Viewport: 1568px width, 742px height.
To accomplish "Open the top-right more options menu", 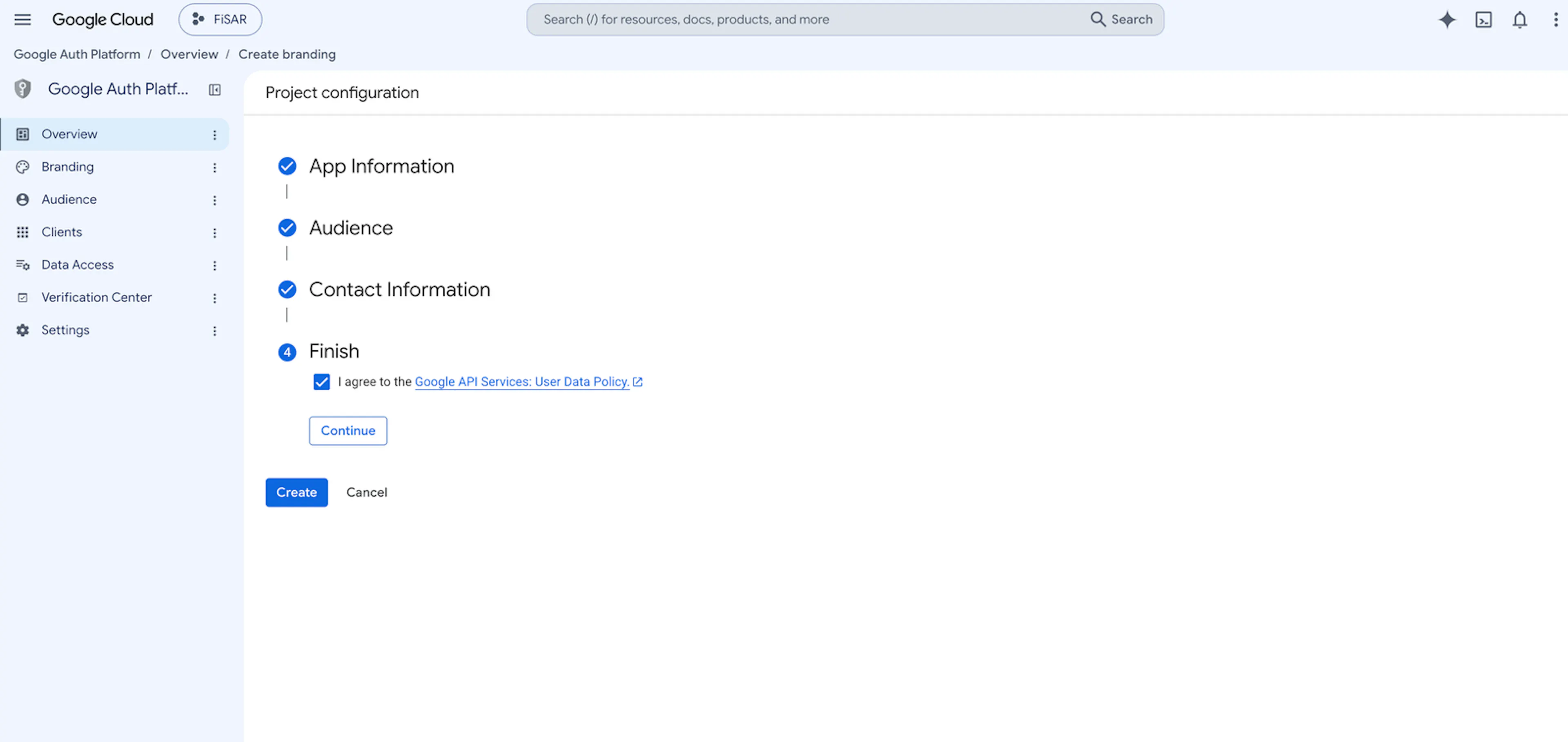I will click(x=1555, y=20).
